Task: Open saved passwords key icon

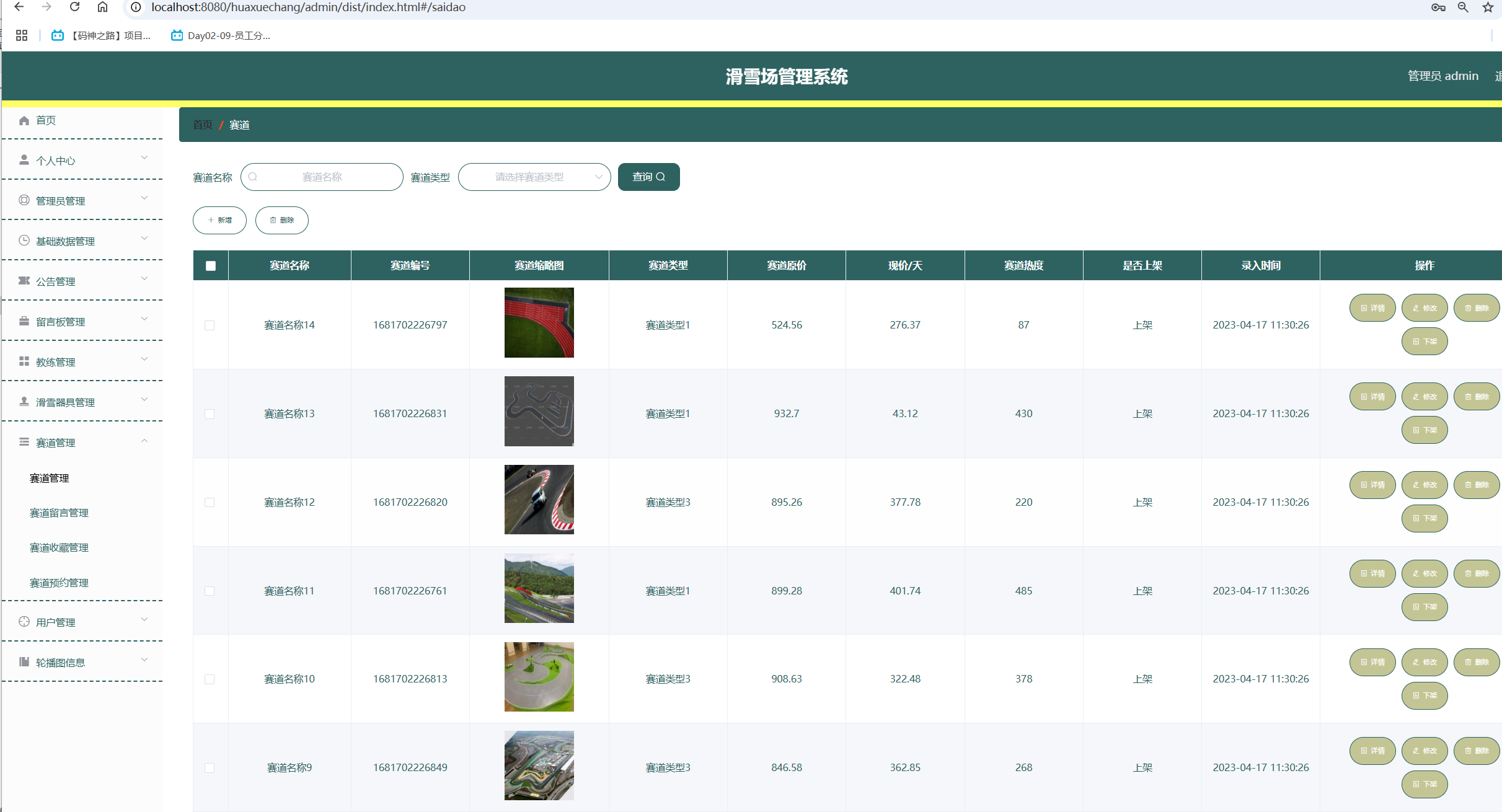Action: (x=1438, y=7)
